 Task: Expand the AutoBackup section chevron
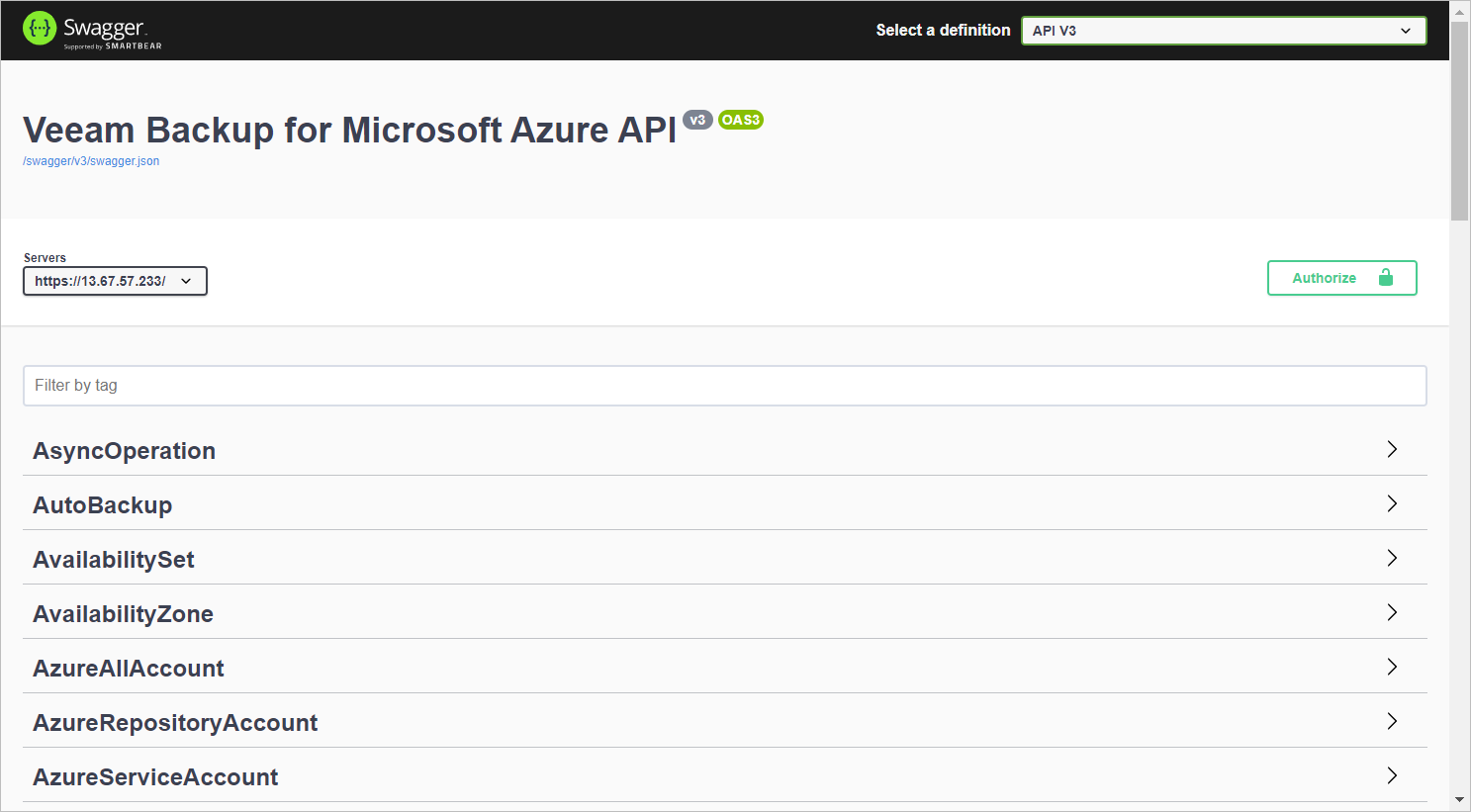pyautogui.click(x=1392, y=503)
